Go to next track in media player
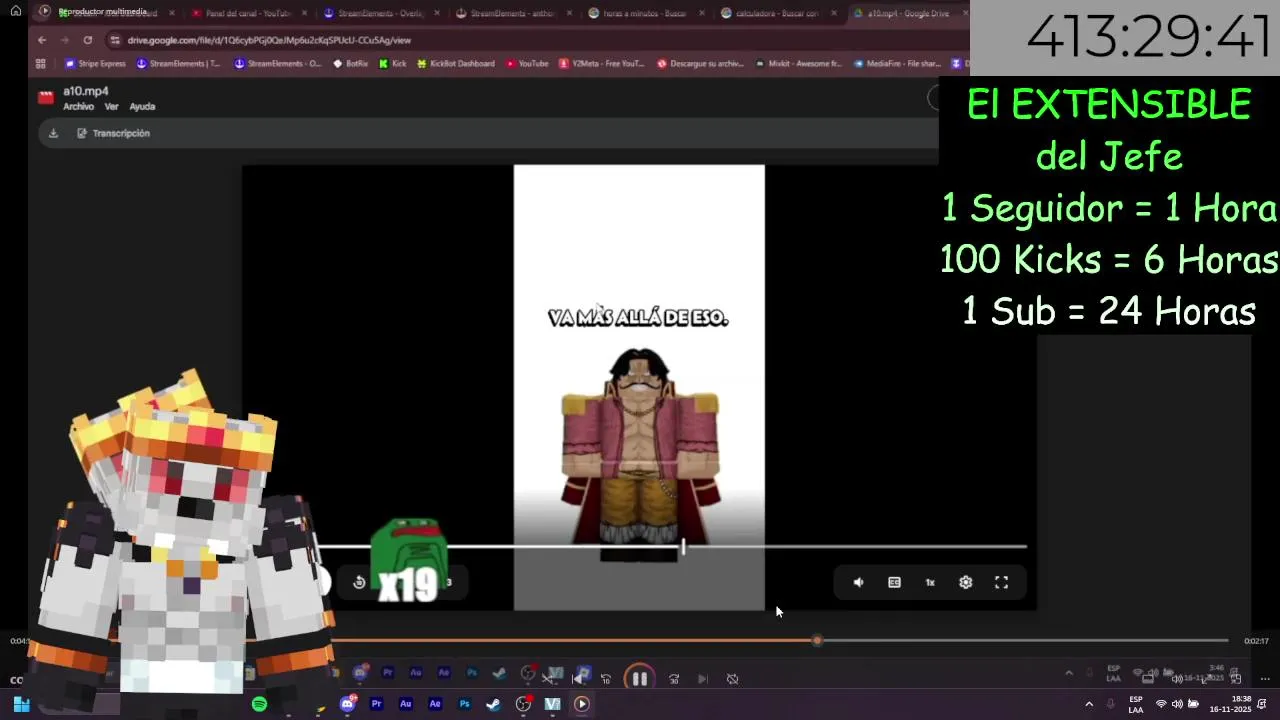Image resolution: width=1280 pixels, height=720 pixels. click(703, 679)
